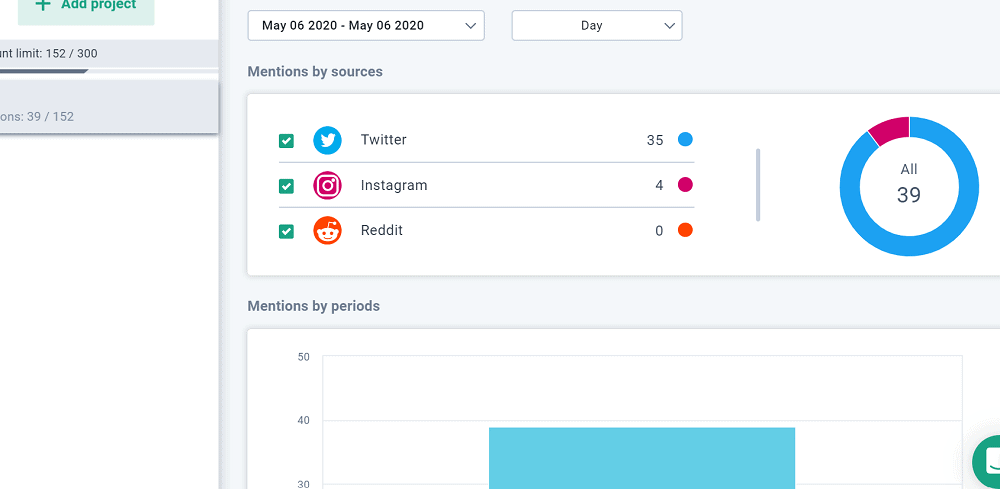Image resolution: width=1000 pixels, height=489 pixels.
Task: Select the Instagram source row label
Action: [393, 186]
